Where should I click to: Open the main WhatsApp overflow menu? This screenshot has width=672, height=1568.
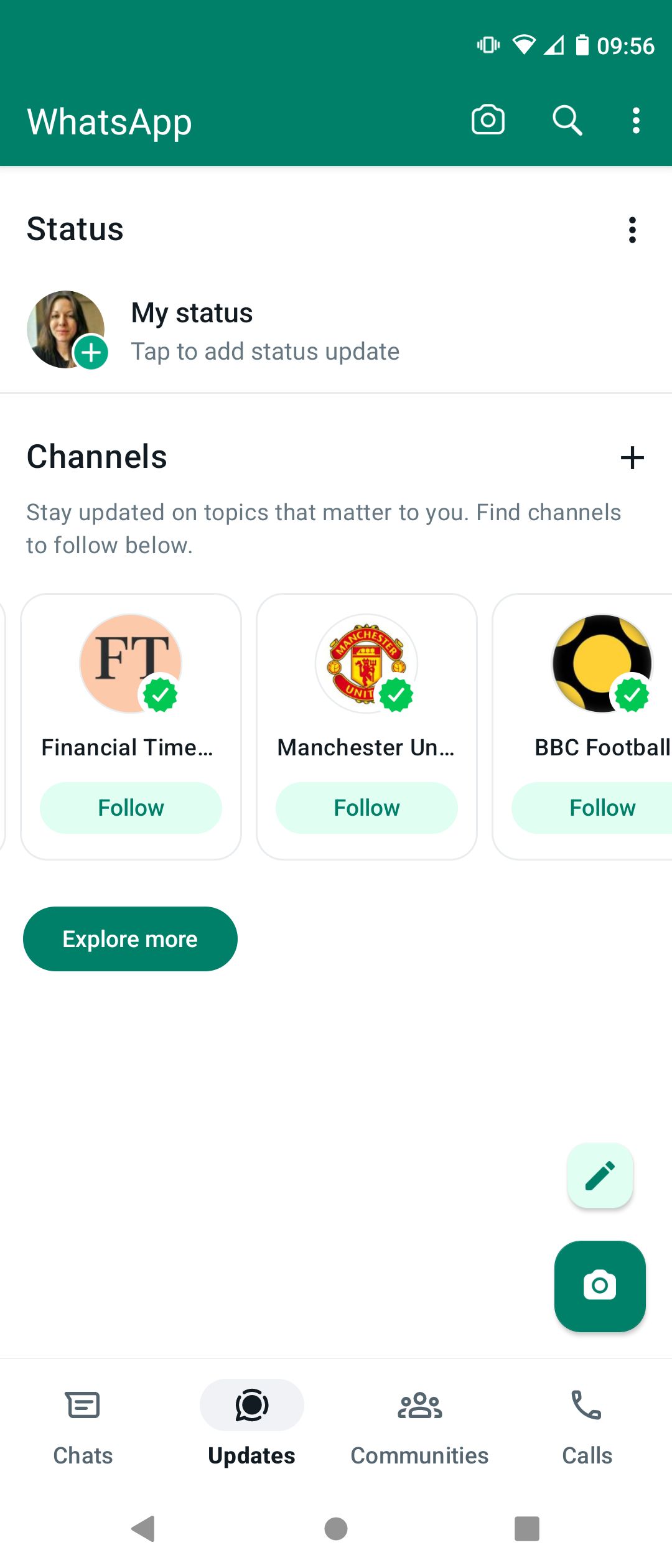click(635, 120)
